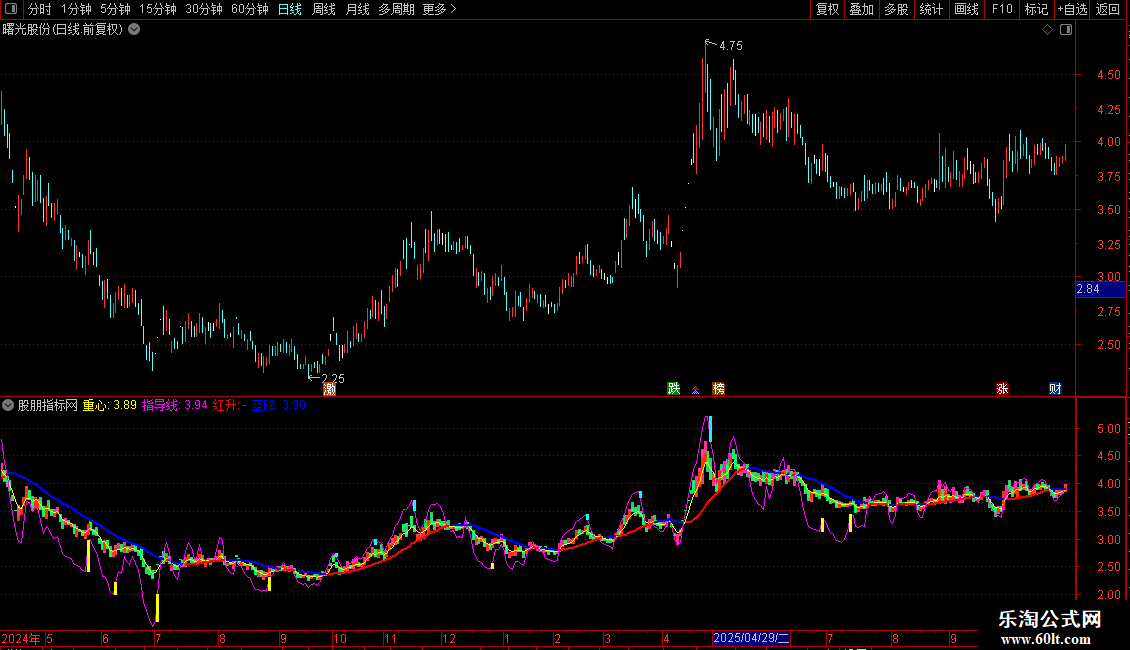Add stock with +自选 button

click(1072, 9)
